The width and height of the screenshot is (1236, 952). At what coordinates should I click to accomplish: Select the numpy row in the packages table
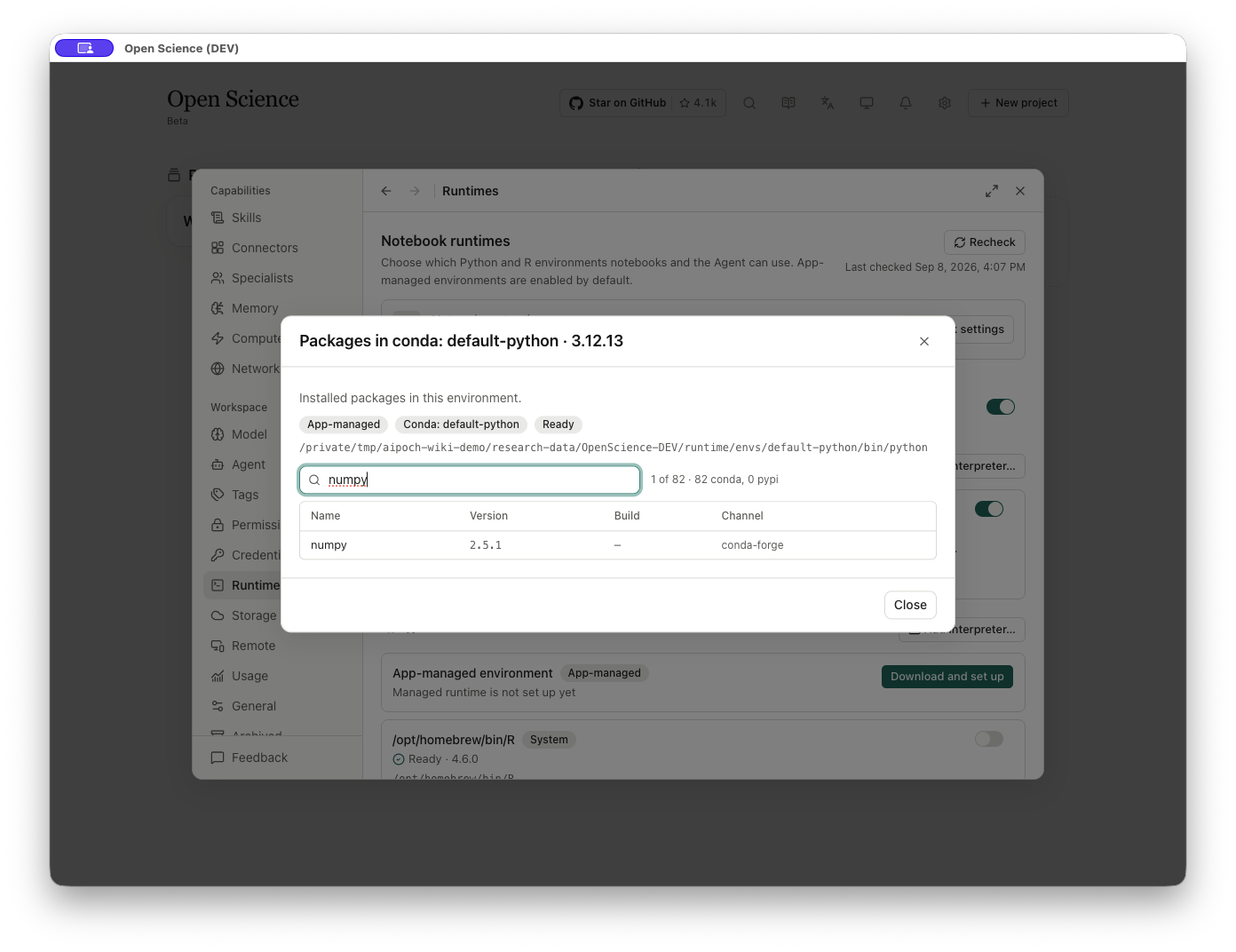(x=618, y=545)
